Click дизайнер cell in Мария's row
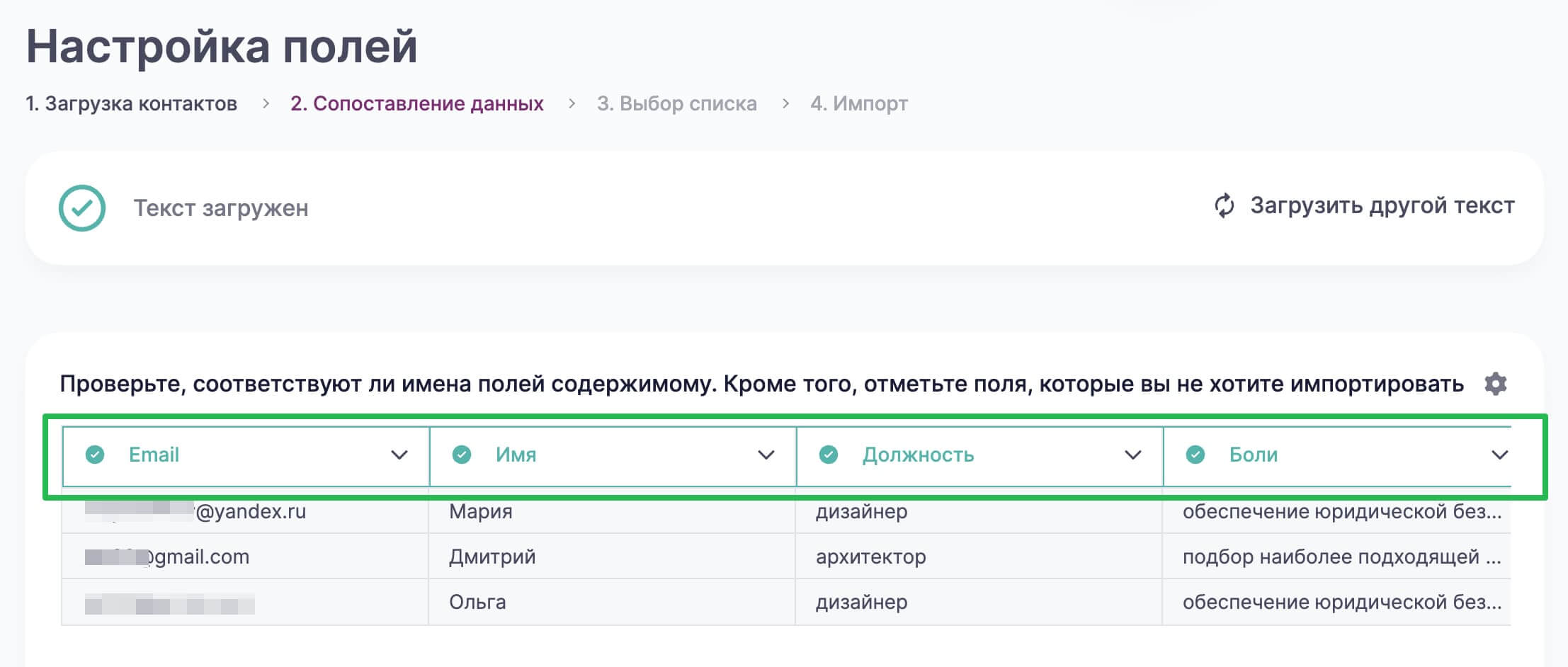Viewport: 1568px width, 667px height. (x=979, y=511)
